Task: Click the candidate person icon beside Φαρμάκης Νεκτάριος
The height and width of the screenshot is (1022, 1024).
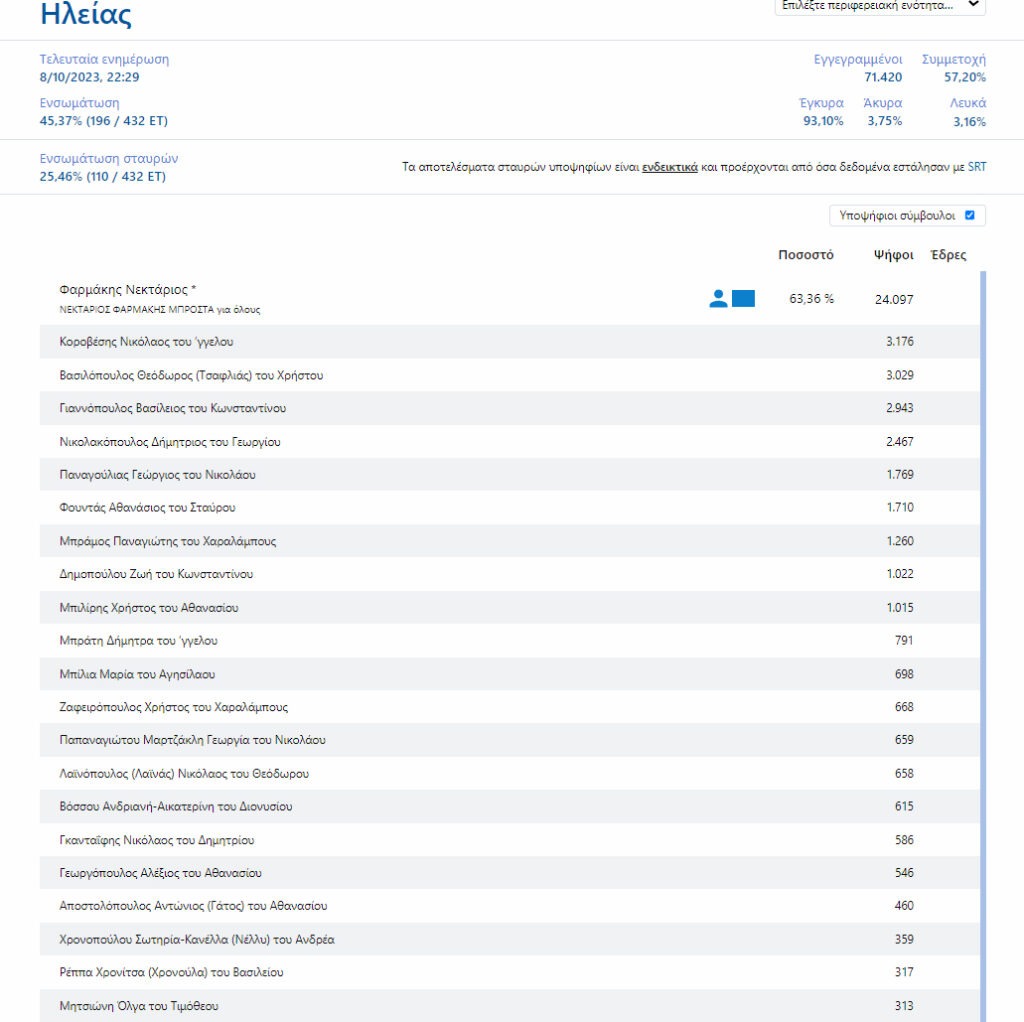Action: (x=718, y=298)
